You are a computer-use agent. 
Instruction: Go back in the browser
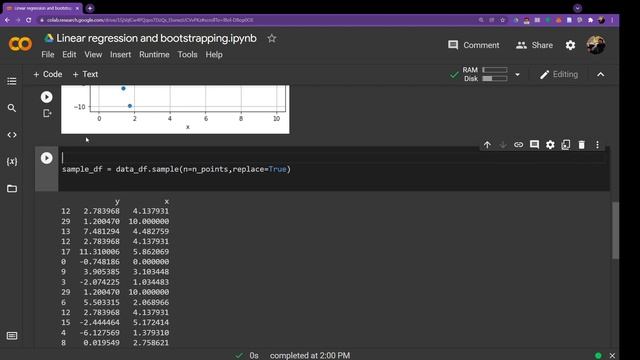click(x=7, y=20)
